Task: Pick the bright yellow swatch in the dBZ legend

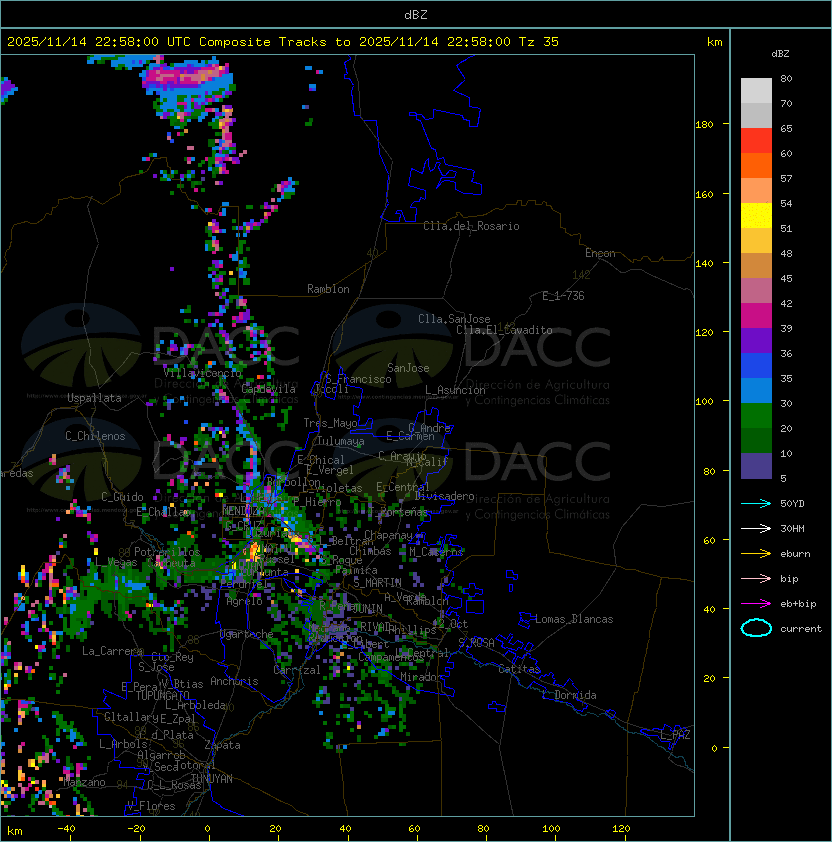Action: (x=756, y=216)
